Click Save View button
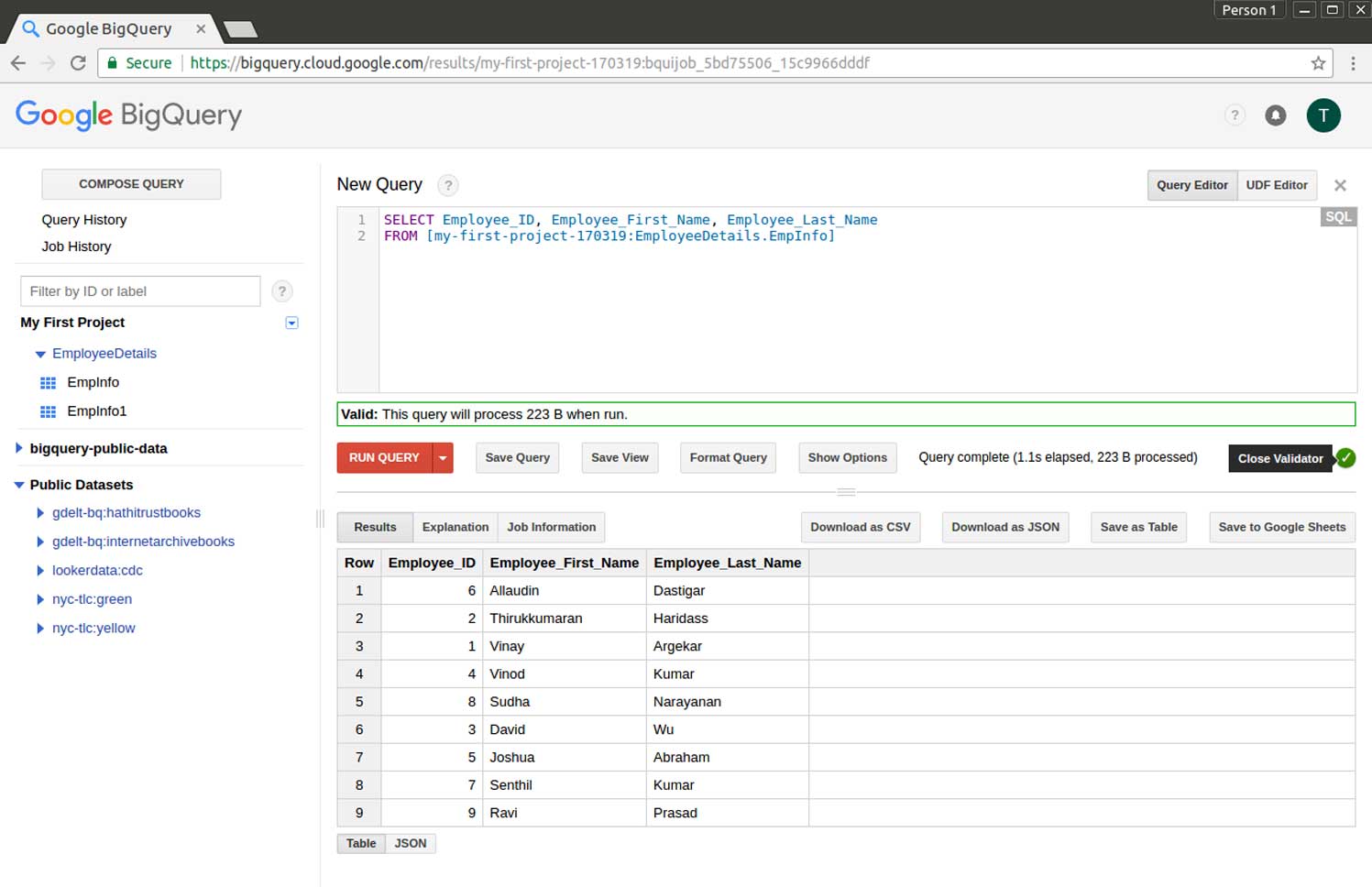Viewport: 1372px width, 887px height. 620,458
